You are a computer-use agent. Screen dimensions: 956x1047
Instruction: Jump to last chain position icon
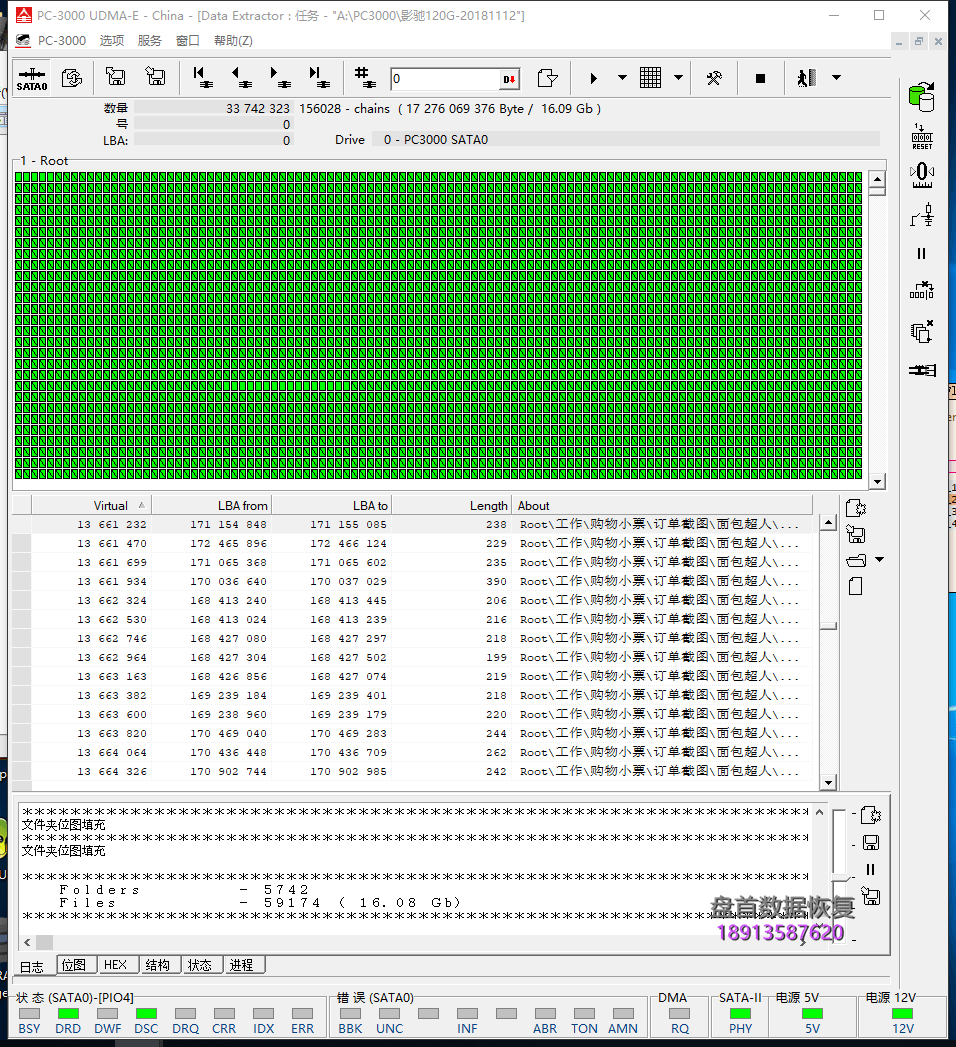(319, 77)
